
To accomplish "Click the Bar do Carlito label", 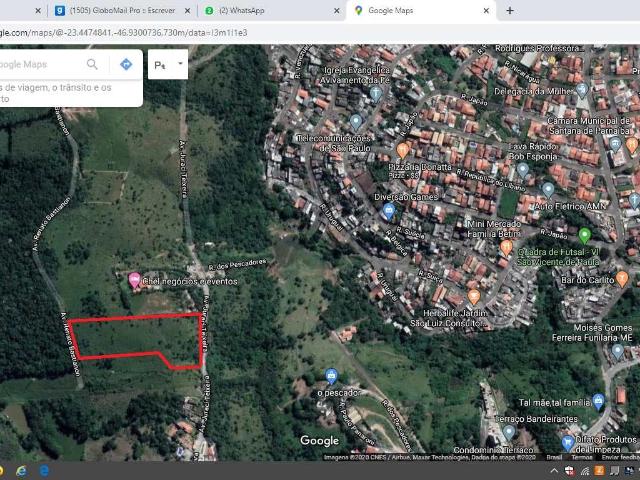I will (587, 280).
